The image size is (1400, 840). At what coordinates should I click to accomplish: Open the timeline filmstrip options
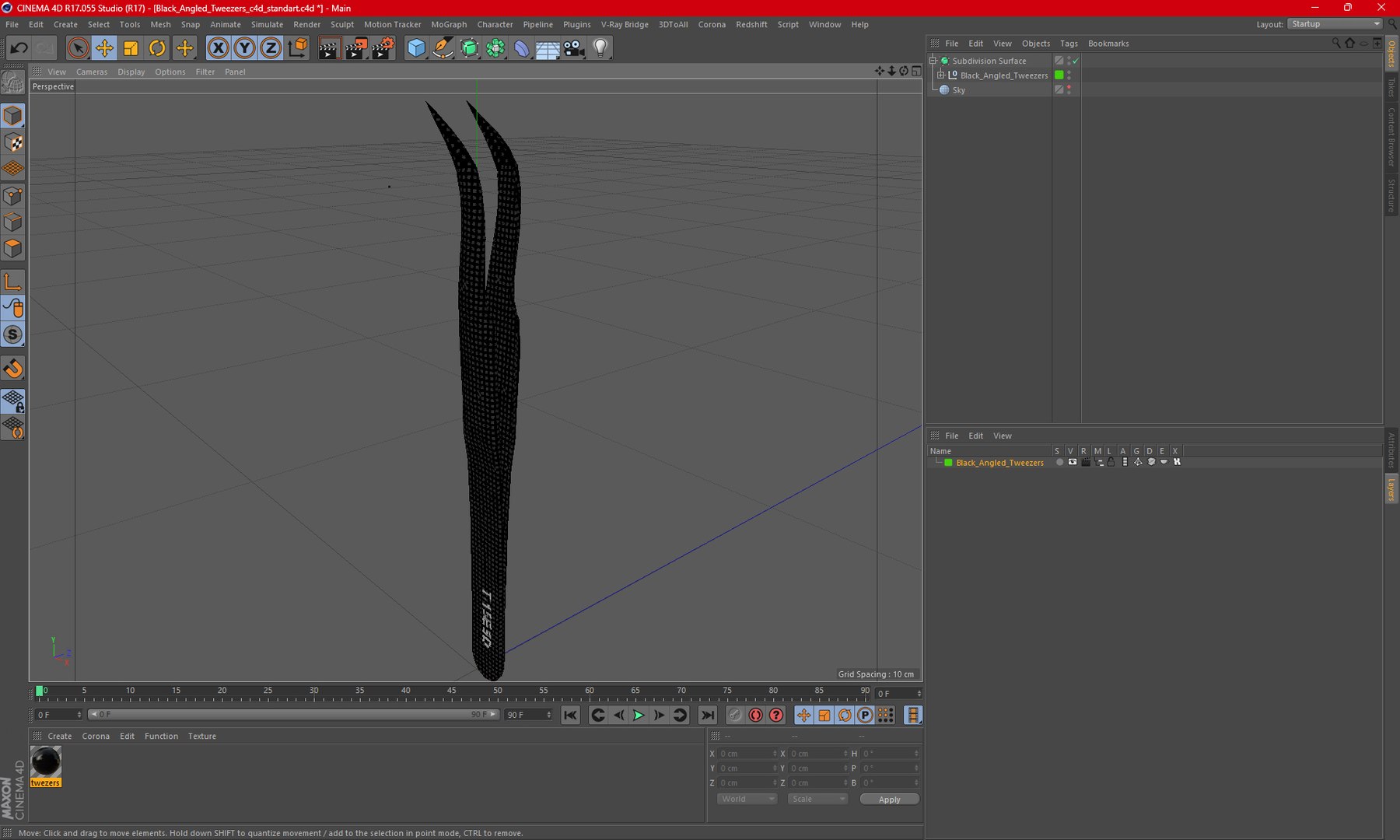point(913,716)
